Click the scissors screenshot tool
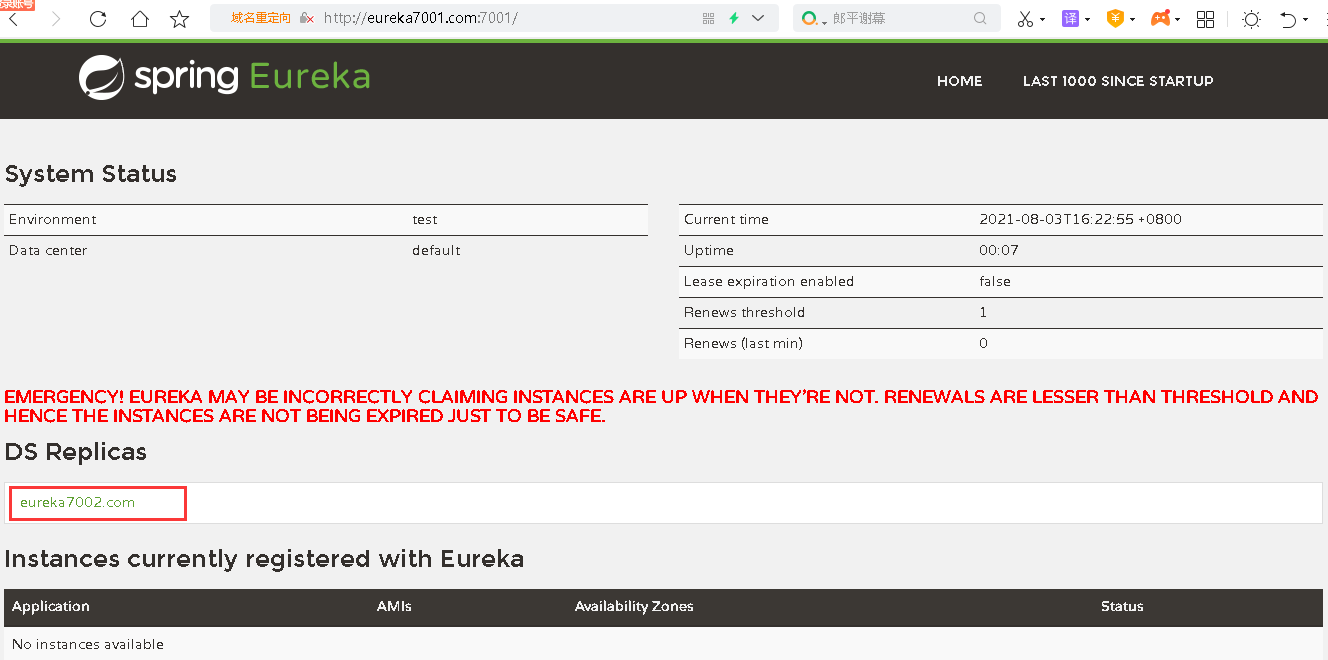 [1025, 19]
